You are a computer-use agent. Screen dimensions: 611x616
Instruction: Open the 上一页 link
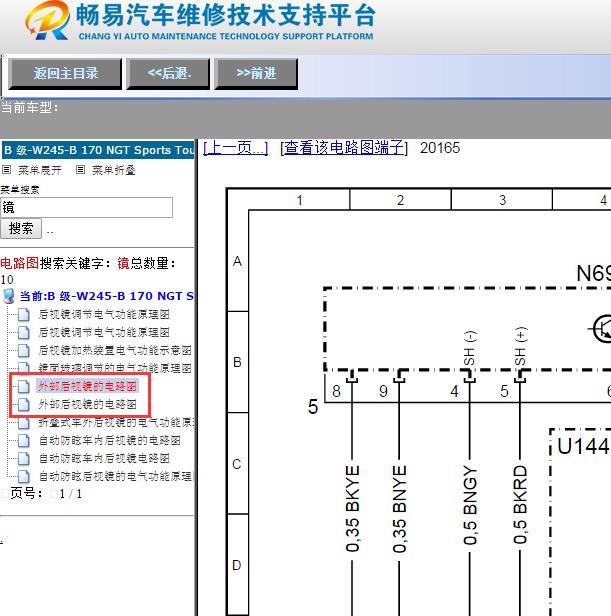(x=236, y=148)
